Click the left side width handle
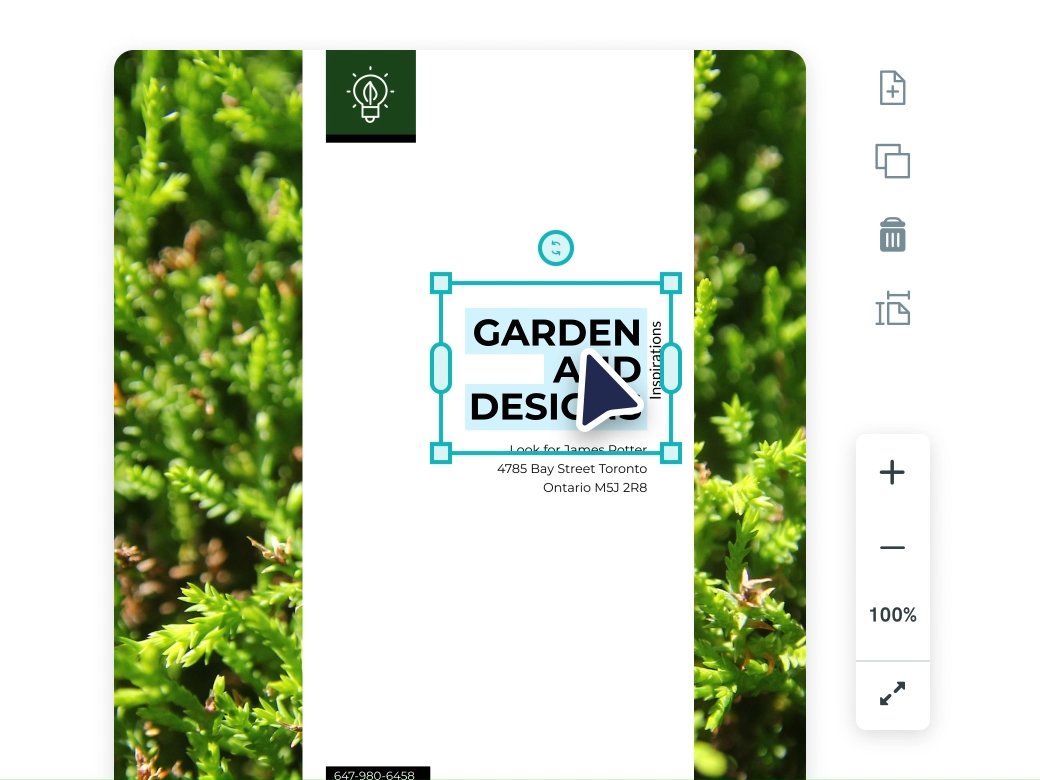 tap(441, 367)
